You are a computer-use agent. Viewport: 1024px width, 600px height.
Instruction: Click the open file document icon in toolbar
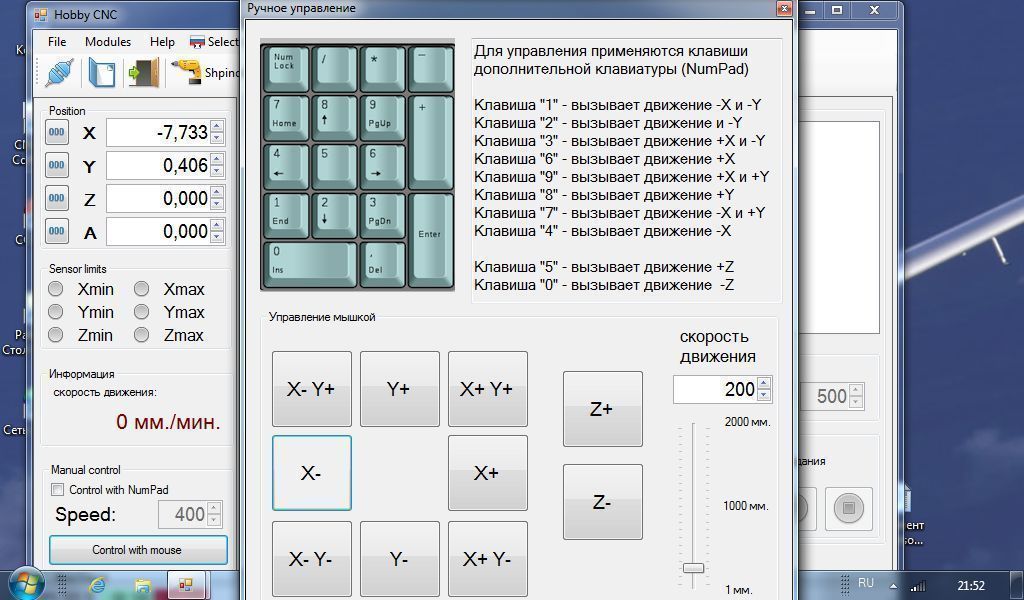click(101, 72)
